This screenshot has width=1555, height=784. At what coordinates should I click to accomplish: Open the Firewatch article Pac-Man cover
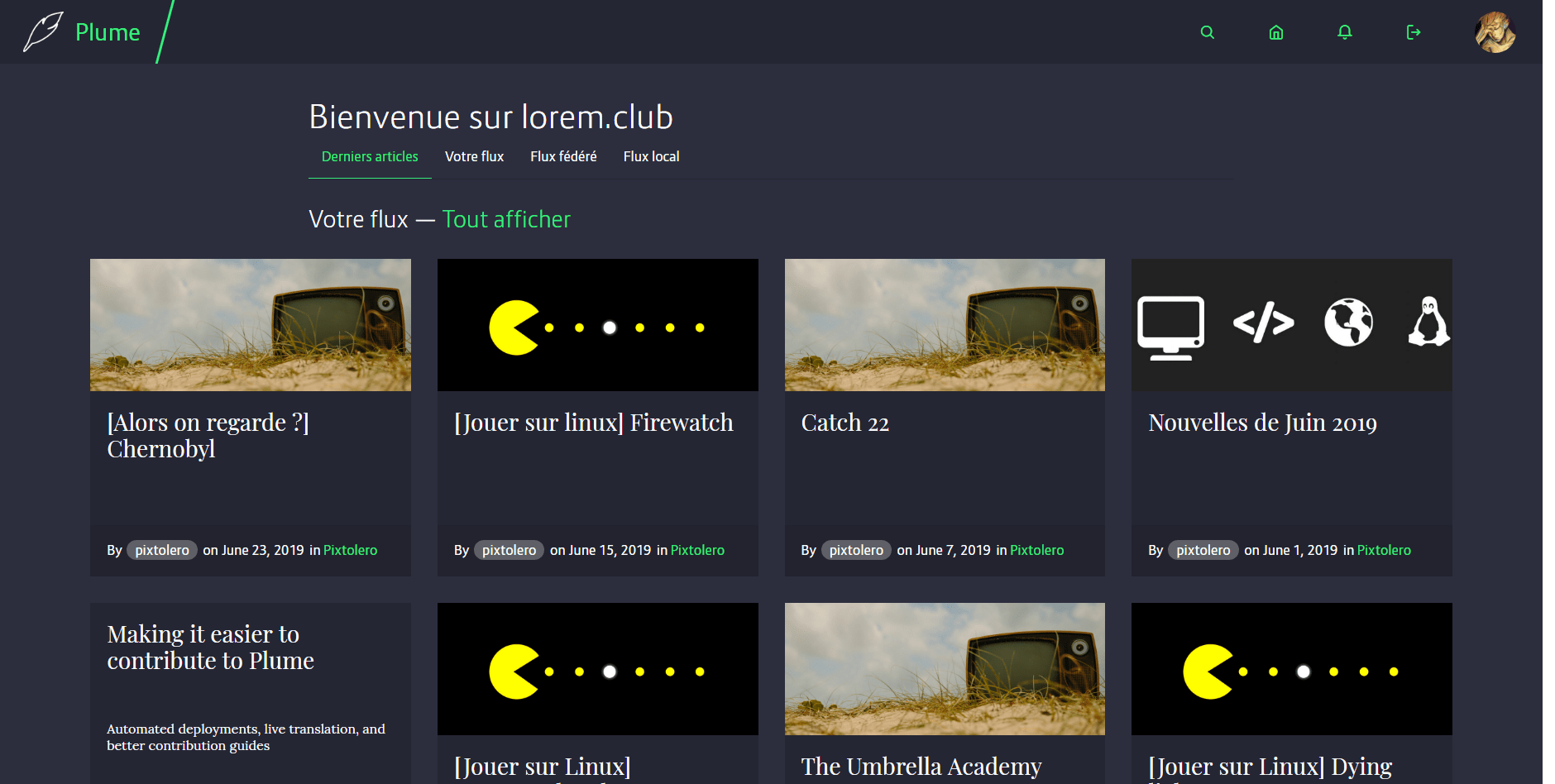598,325
